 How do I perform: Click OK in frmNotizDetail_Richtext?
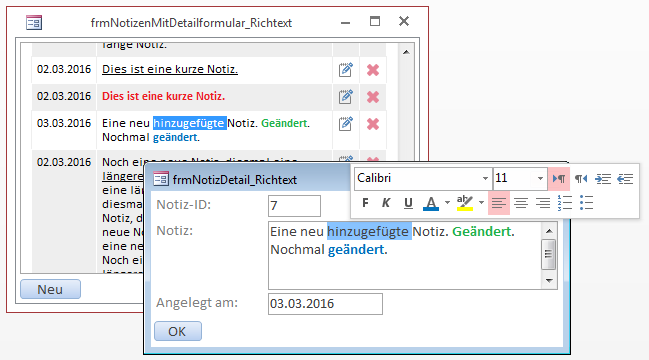[178, 331]
